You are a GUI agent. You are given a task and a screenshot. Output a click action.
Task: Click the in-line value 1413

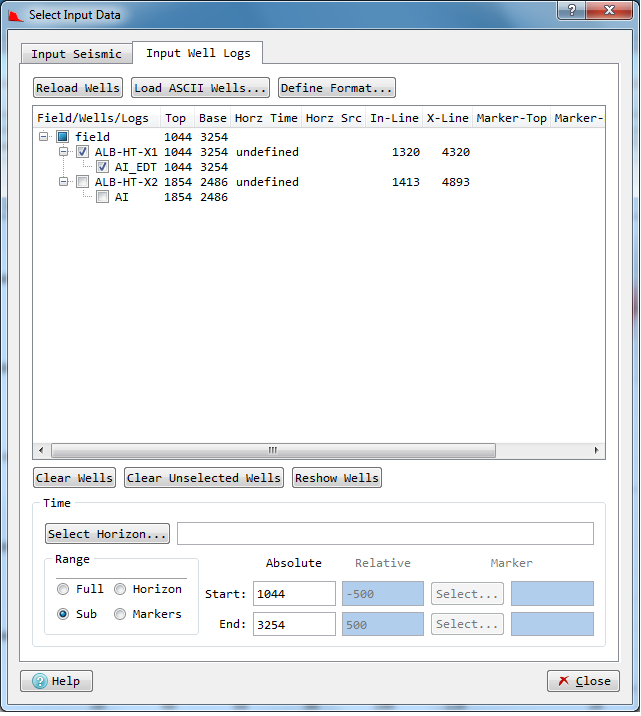(x=406, y=182)
